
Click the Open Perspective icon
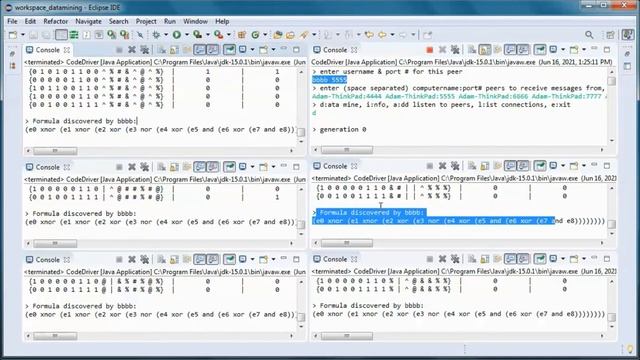pyautogui.click(x=611, y=35)
